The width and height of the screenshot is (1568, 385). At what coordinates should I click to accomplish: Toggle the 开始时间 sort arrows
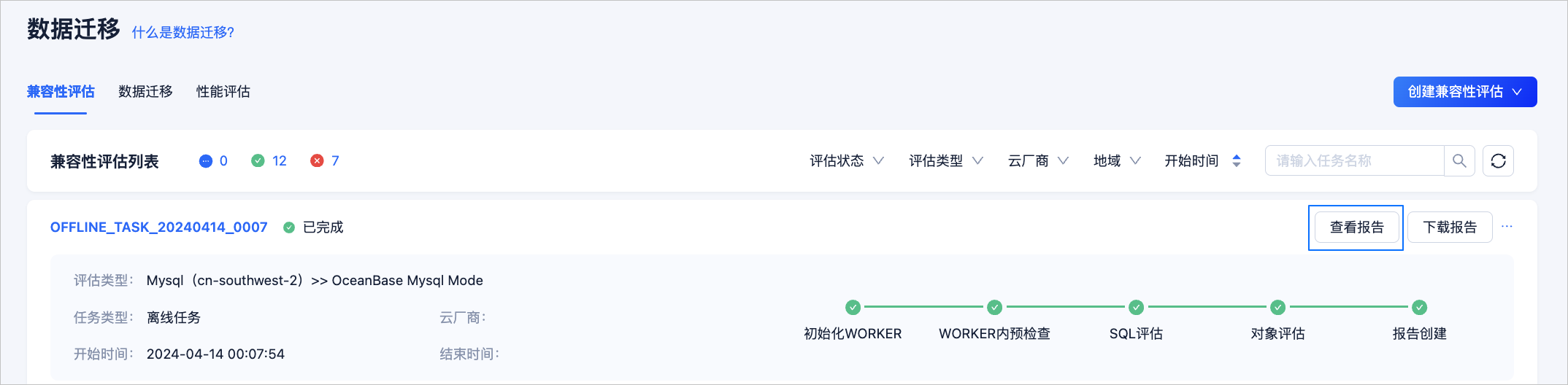coord(1236,161)
